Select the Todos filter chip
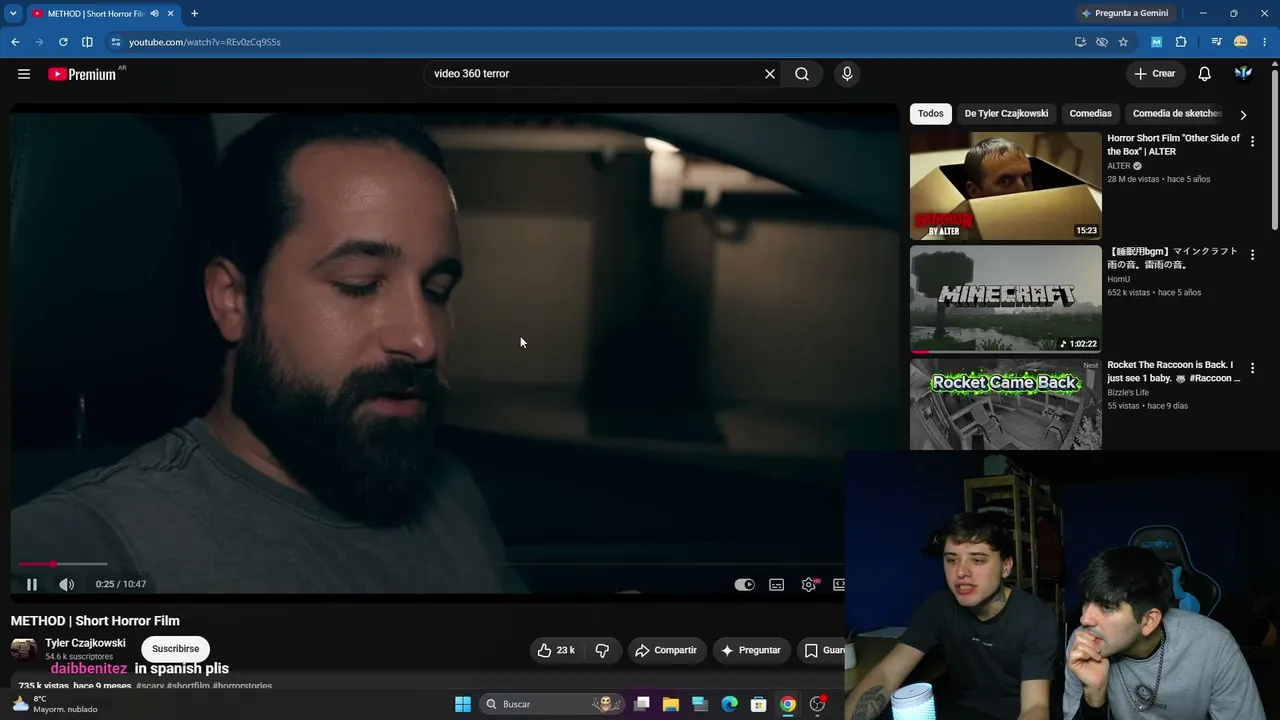1280x720 pixels. 931,114
